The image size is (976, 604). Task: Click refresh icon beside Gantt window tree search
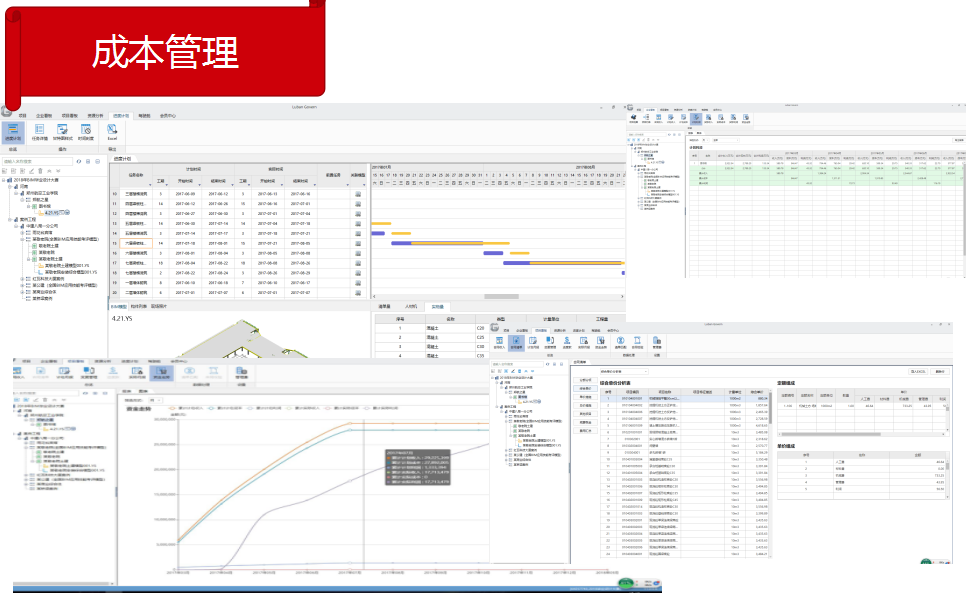[x=78, y=161]
